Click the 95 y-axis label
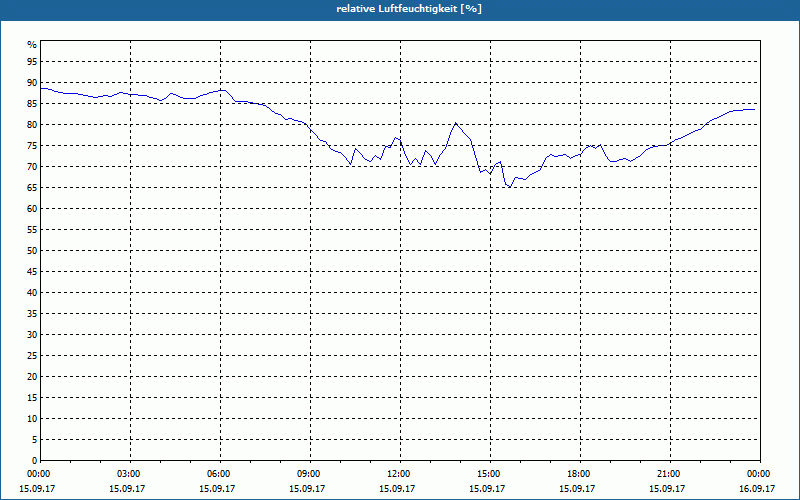The width and height of the screenshot is (800, 500). coord(32,62)
